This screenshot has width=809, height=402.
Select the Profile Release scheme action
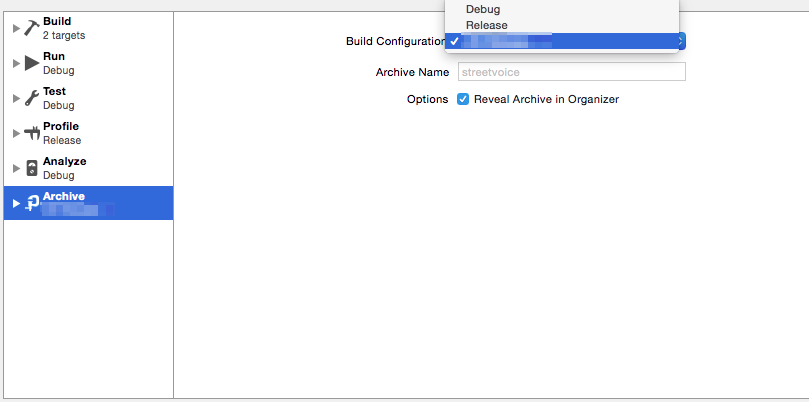[90, 133]
